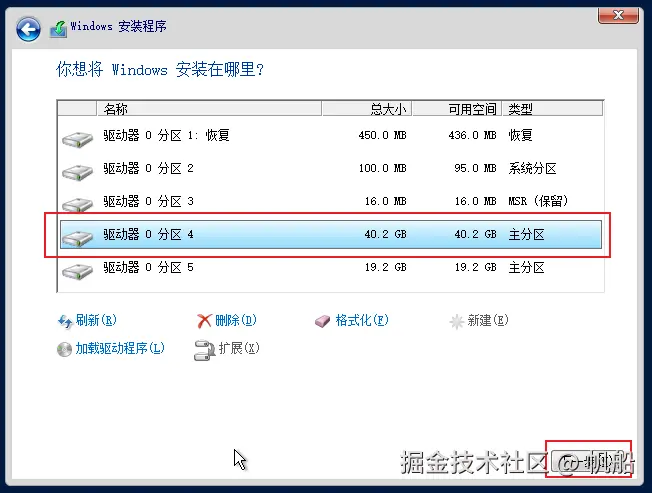Format partition with 格式化(F) link
The width and height of the screenshot is (652, 493).
click(362, 320)
